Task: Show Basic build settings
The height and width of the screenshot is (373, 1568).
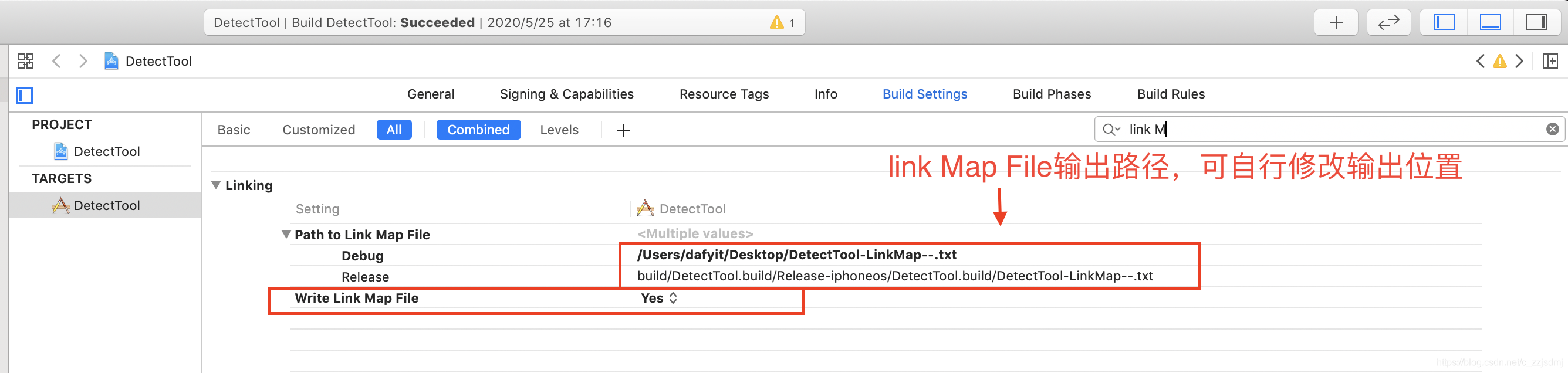Action: [234, 130]
